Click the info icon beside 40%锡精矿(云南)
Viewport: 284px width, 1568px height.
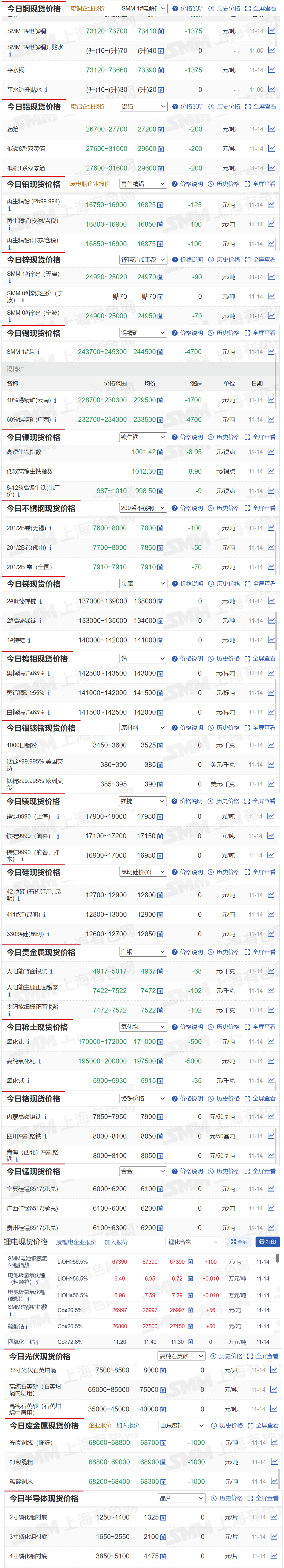coord(55,401)
